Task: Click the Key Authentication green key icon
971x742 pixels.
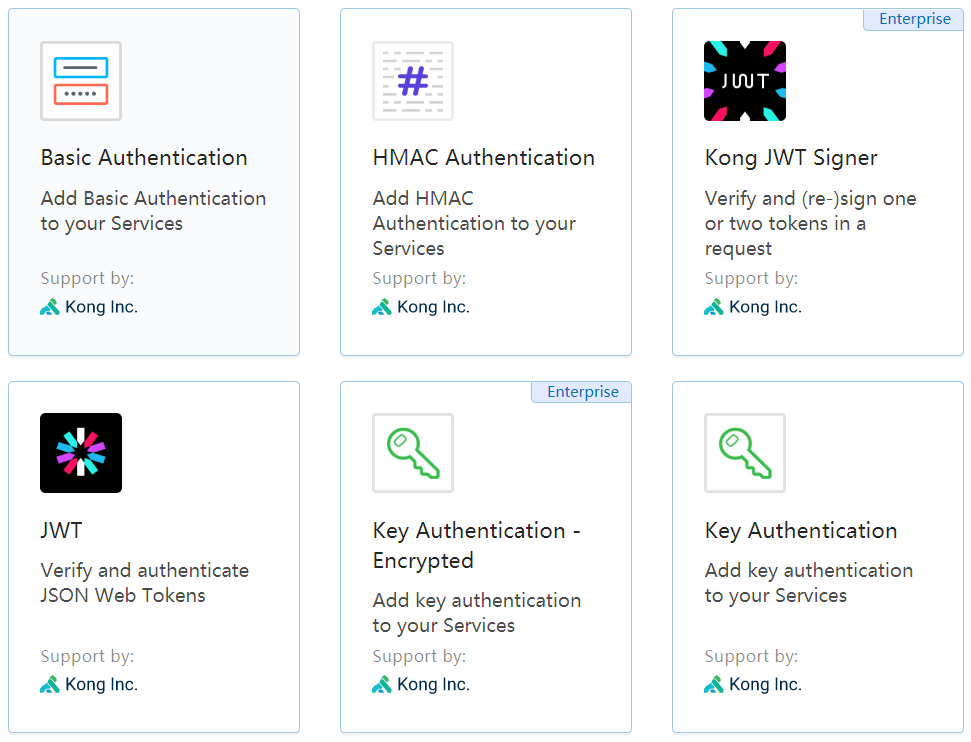Action: (745, 453)
